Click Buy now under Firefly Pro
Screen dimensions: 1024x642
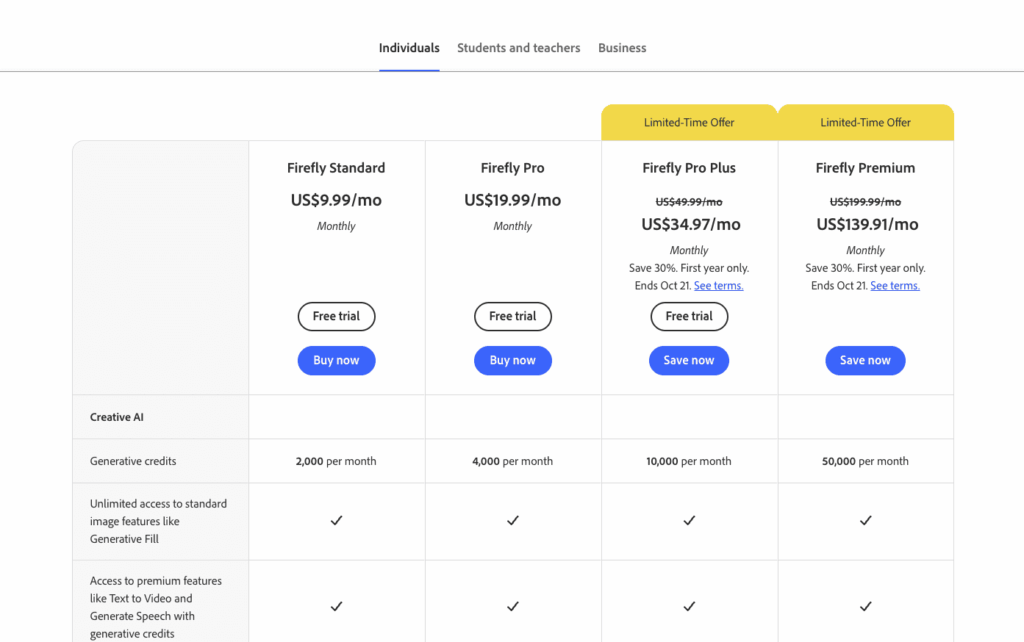tap(513, 361)
